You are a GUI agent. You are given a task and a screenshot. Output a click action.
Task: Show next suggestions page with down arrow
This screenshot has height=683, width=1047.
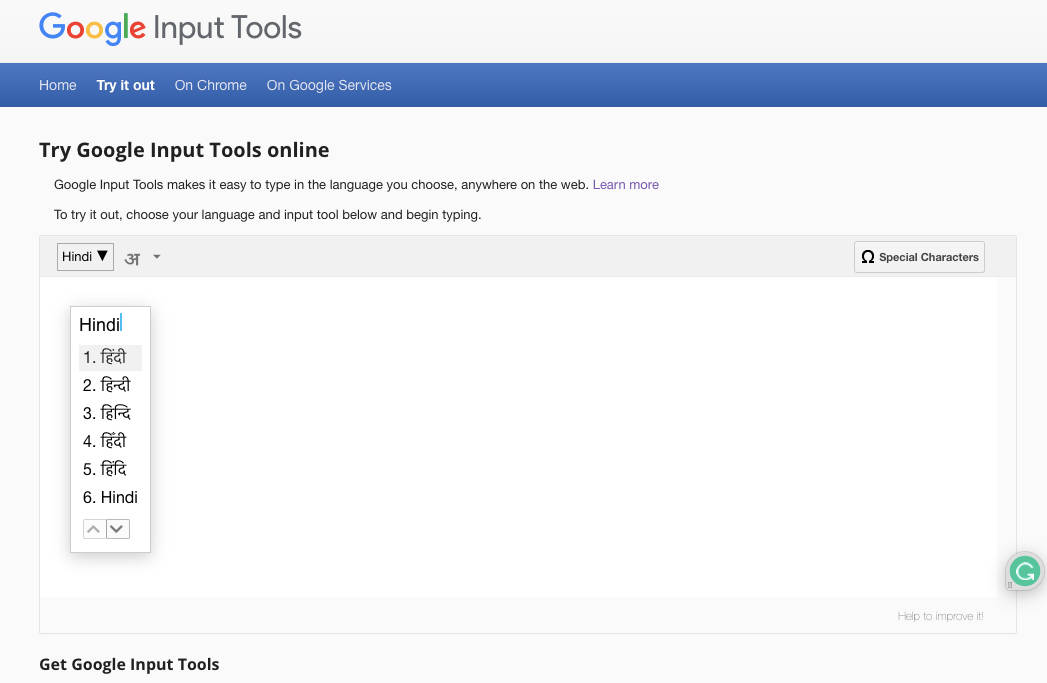(x=118, y=529)
